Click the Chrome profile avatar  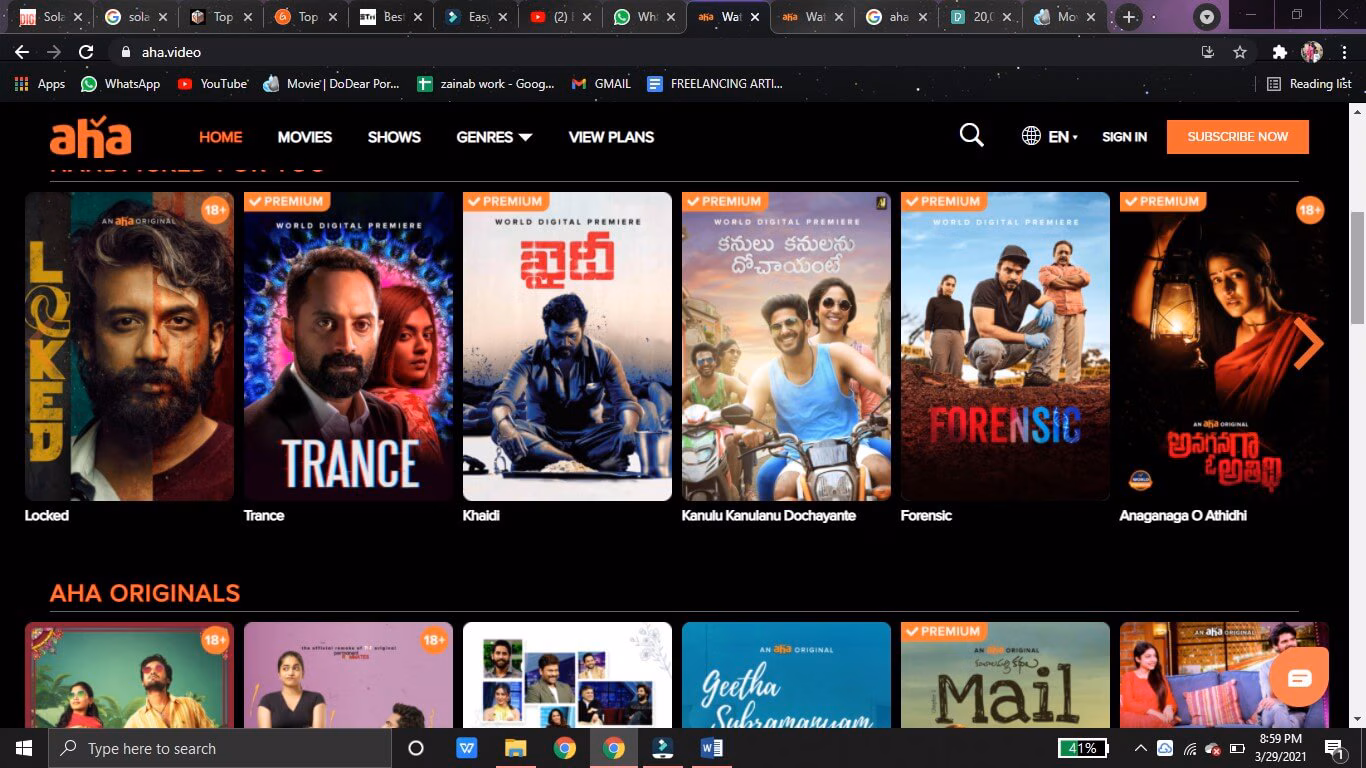pyautogui.click(x=1311, y=52)
